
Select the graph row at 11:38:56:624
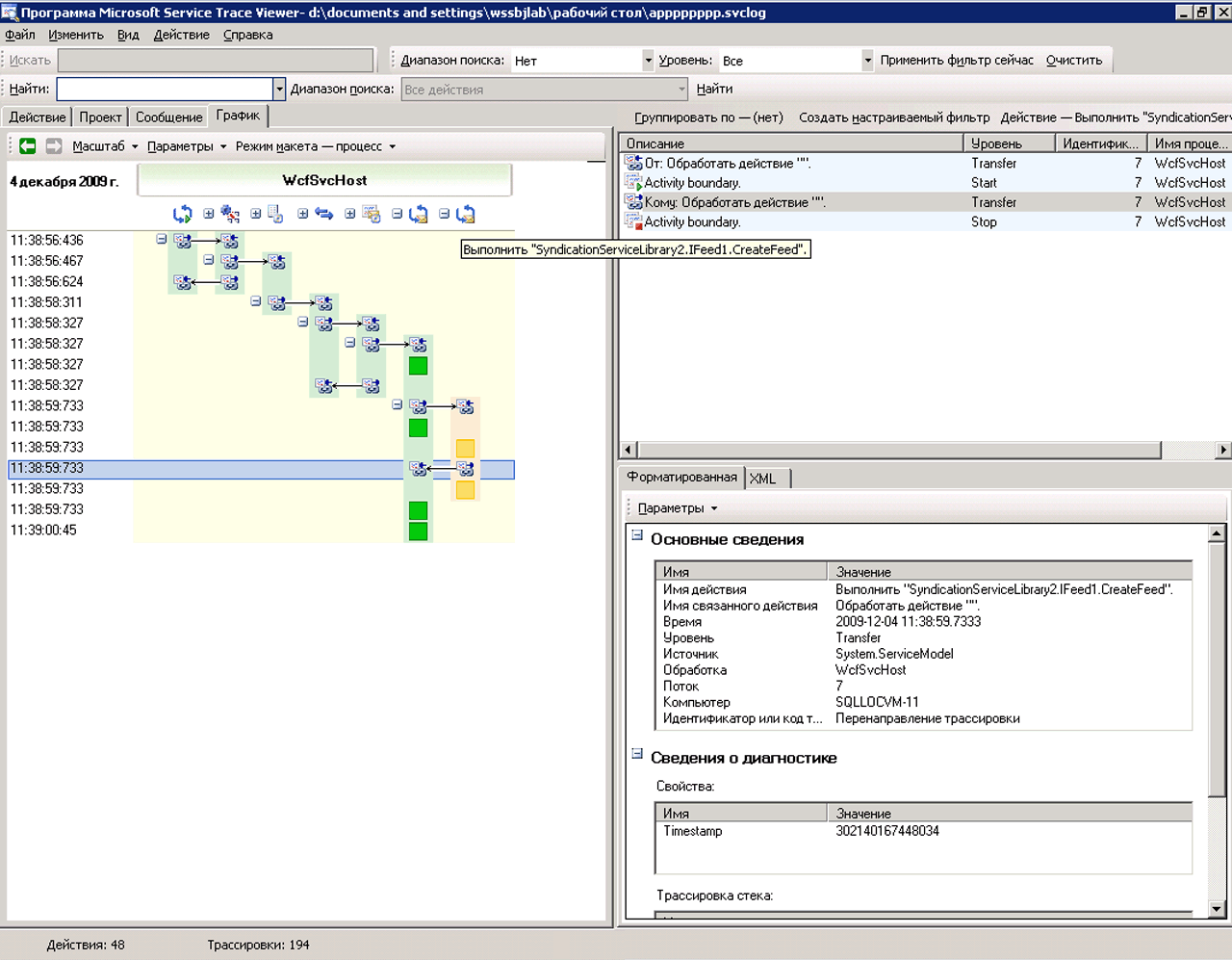click(261, 282)
